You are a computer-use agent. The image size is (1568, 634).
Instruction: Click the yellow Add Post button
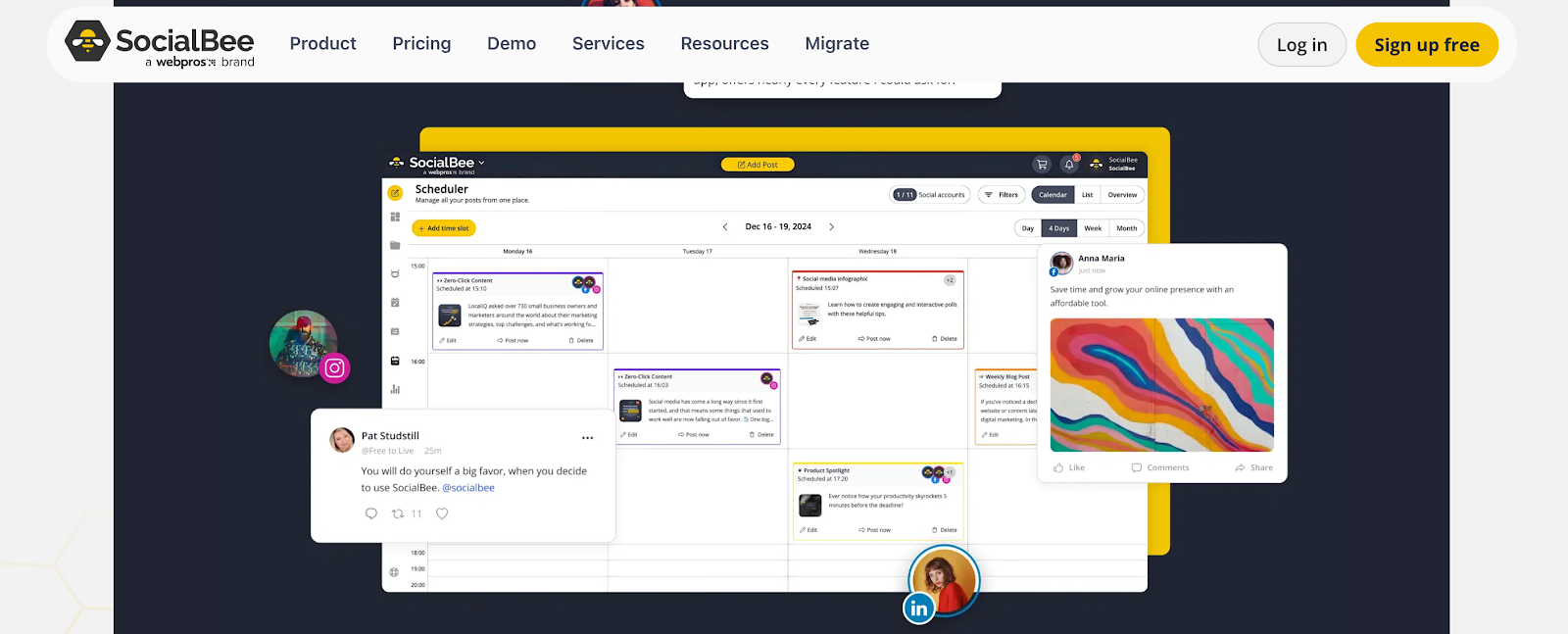point(758,165)
